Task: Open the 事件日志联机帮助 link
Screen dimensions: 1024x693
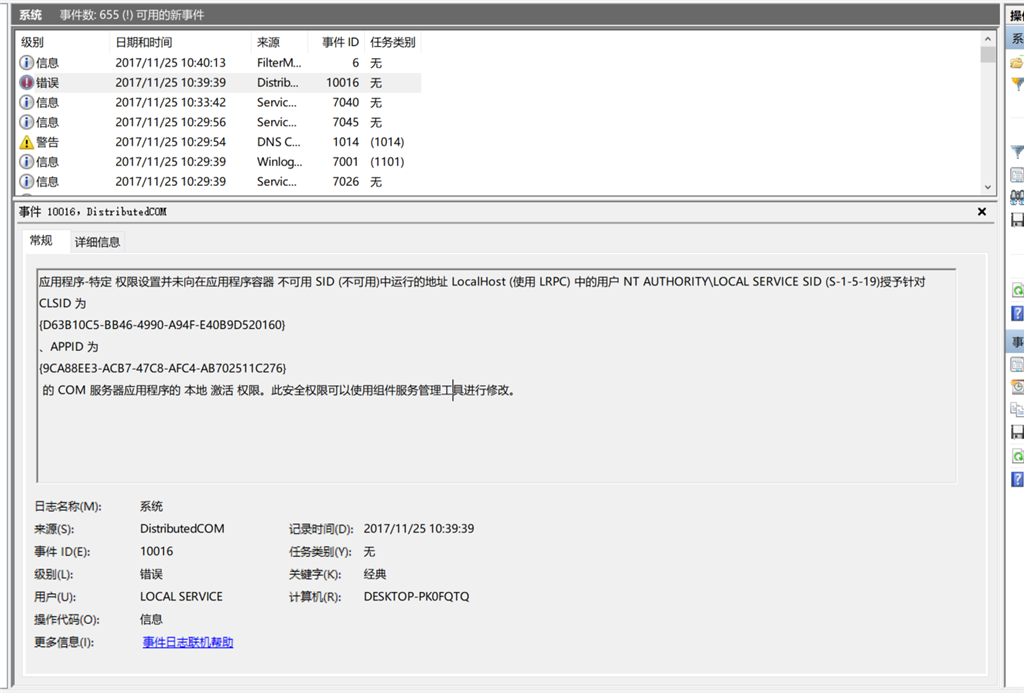Action: coord(188,642)
